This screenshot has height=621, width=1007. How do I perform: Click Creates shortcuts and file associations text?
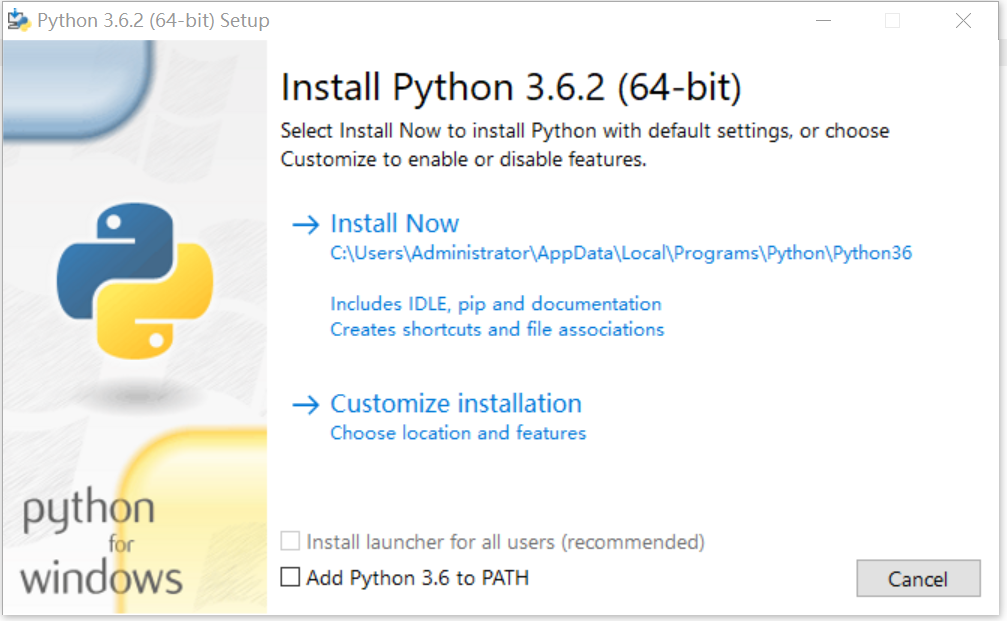(497, 329)
